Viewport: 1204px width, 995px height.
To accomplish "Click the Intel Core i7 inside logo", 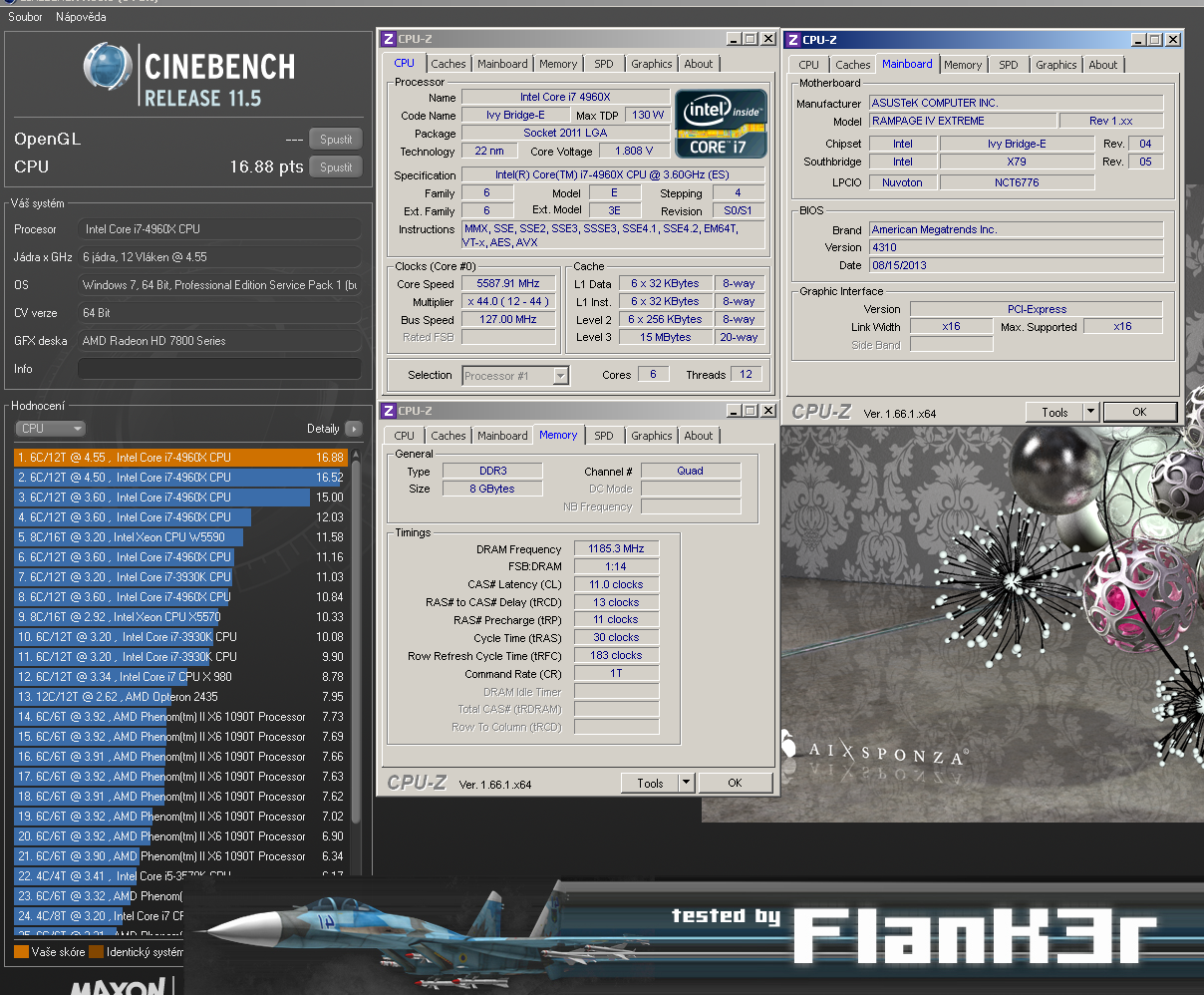I will coord(722,124).
